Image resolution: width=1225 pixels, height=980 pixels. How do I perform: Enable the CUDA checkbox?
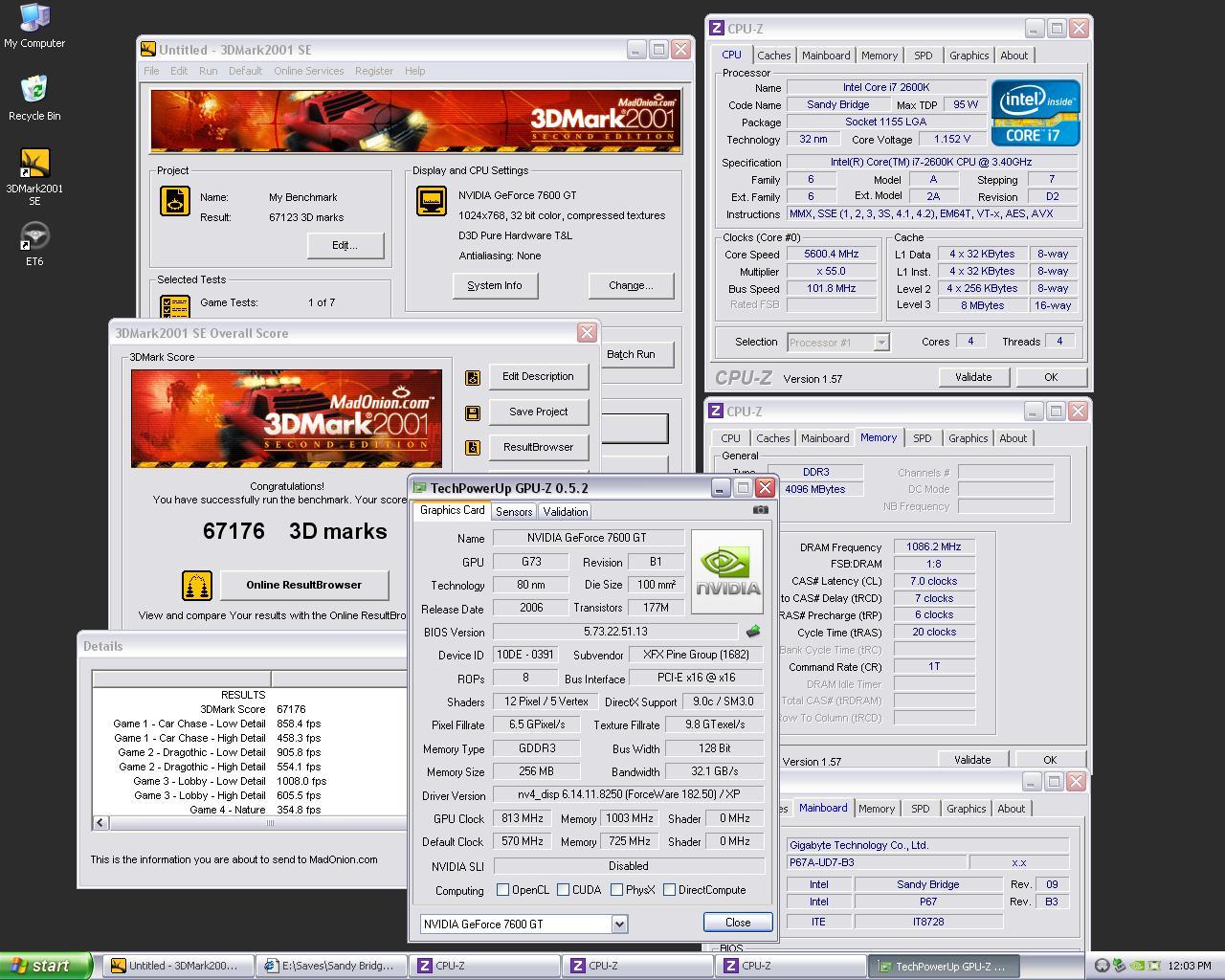pyautogui.click(x=563, y=890)
